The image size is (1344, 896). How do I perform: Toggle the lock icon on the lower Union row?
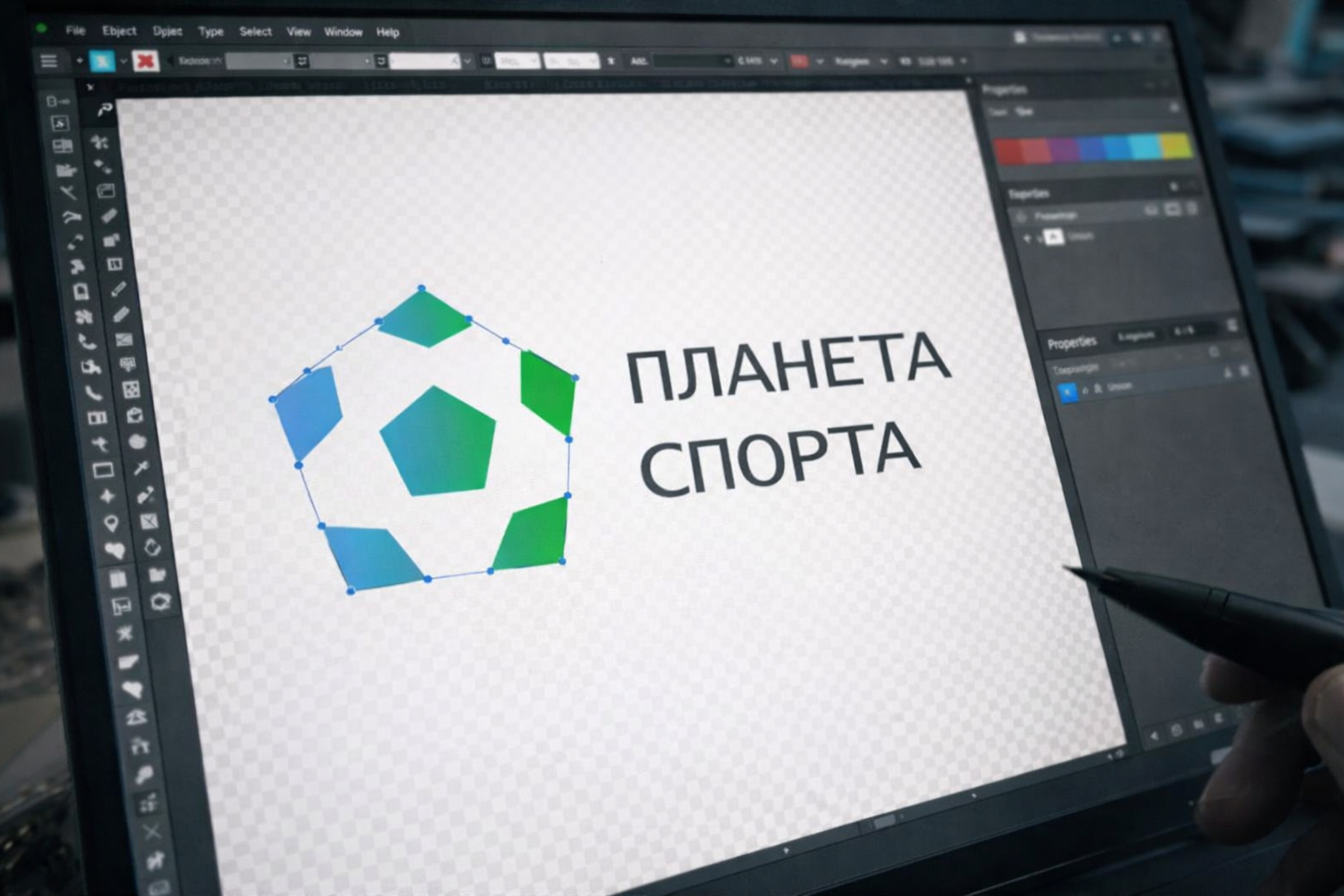1085,389
